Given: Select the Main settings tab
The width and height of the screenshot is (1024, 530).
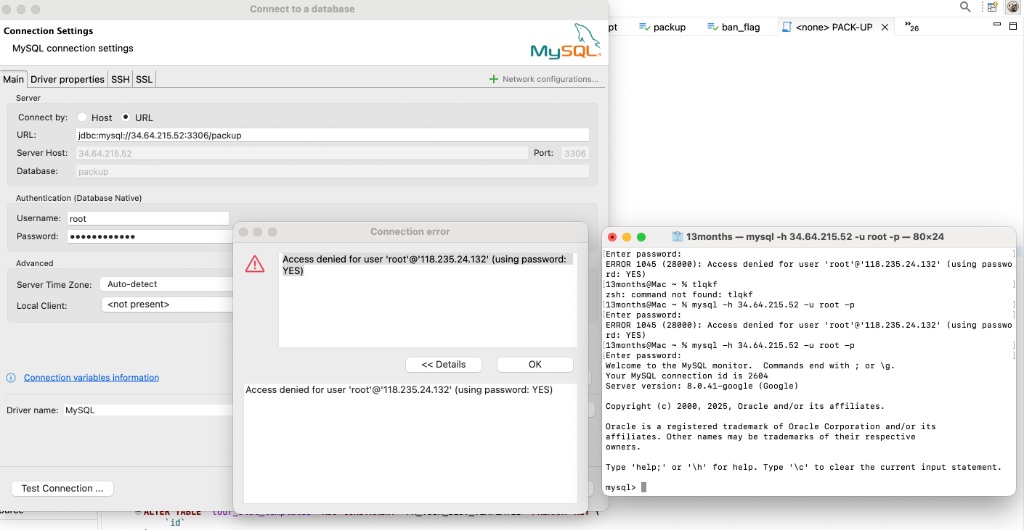Looking at the screenshot, I should [x=13, y=80].
